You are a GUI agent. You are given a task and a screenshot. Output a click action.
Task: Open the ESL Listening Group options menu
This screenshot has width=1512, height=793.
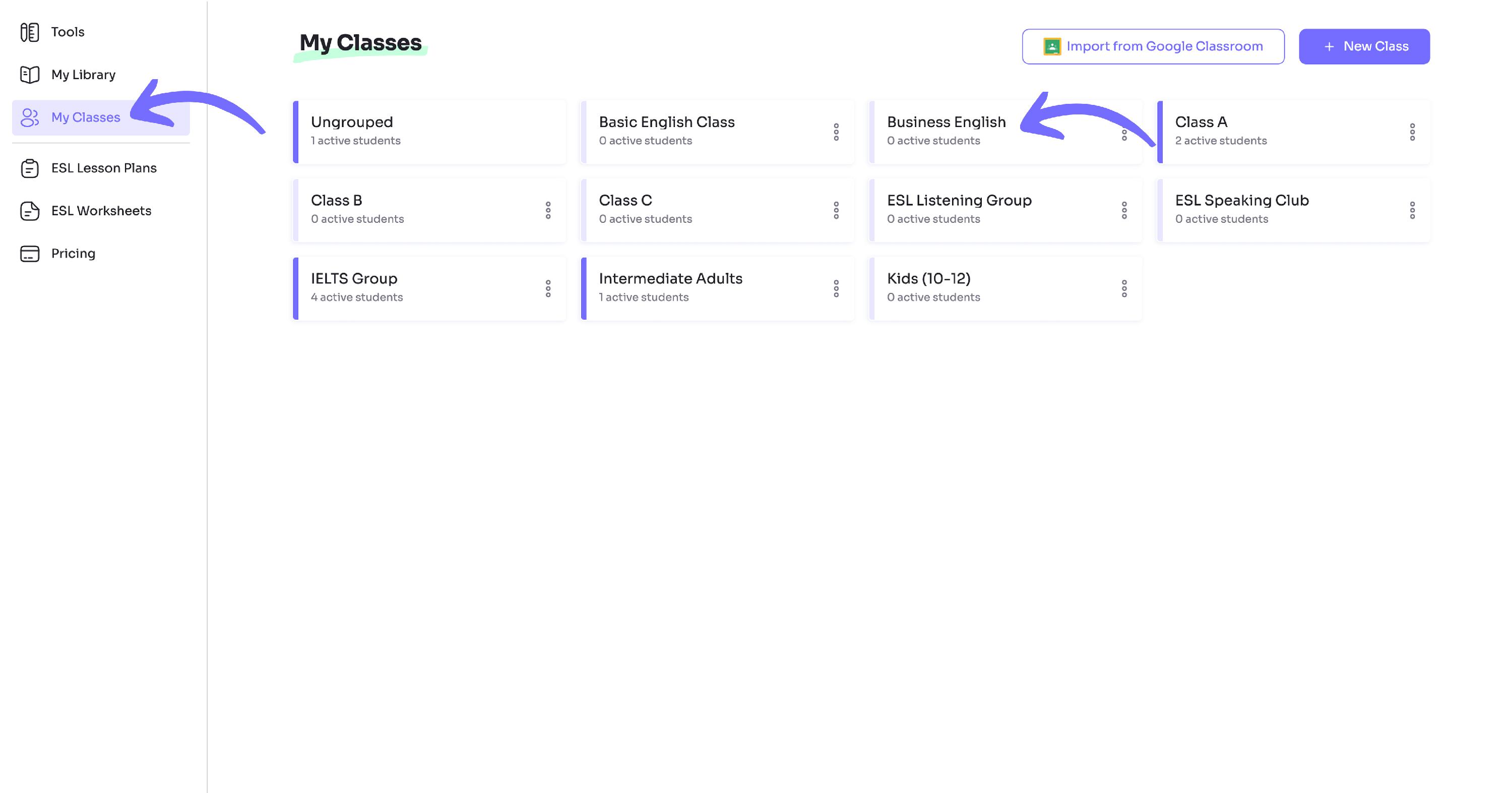(1124, 210)
